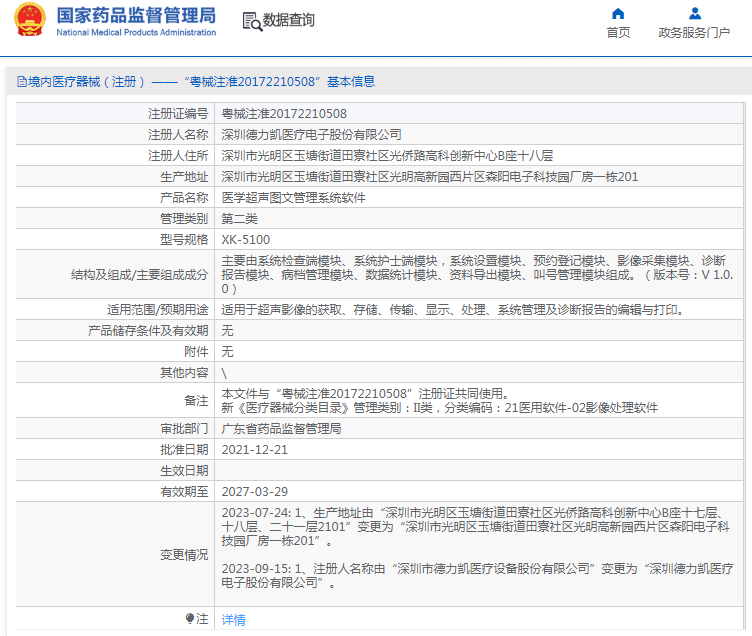Click the empty 生效日期 value cell
752x636 pixels.
[479, 471]
